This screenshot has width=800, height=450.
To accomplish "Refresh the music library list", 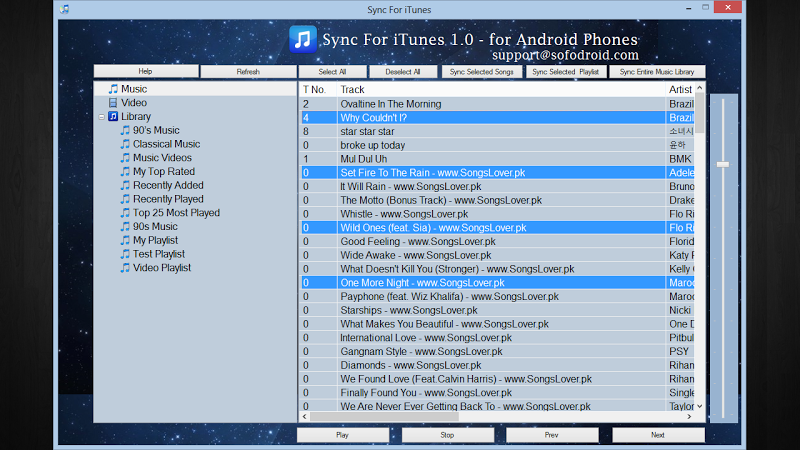I will (x=248, y=71).
